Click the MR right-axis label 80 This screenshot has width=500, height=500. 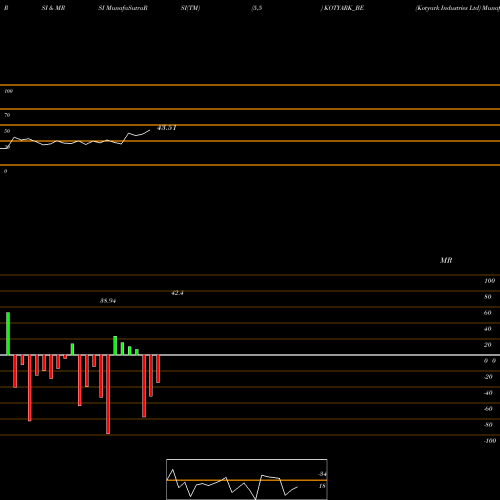(488, 297)
